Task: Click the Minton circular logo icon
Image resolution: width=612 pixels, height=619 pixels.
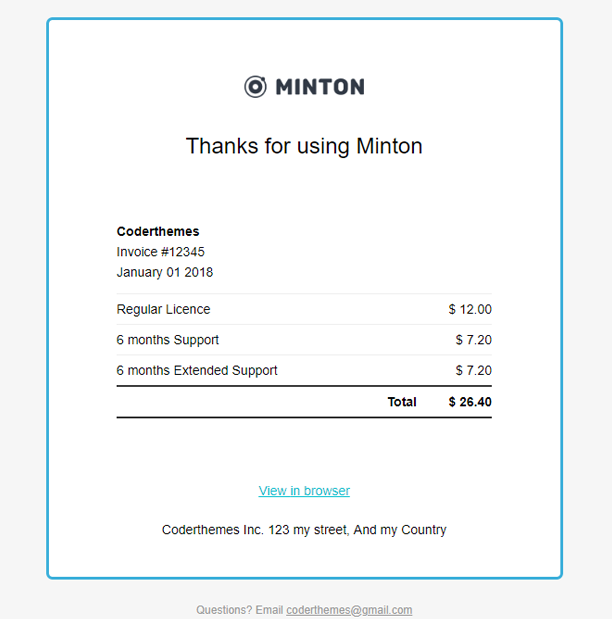Action: coord(255,87)
